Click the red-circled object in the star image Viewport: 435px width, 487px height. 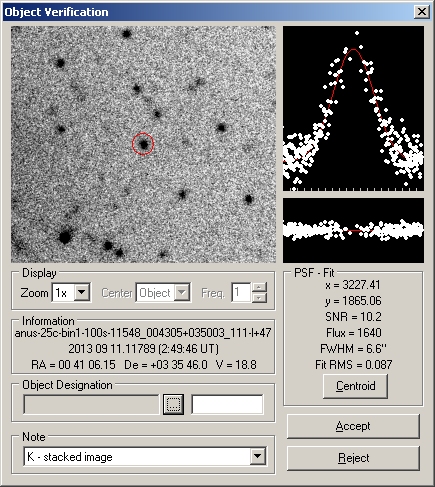tap(143, 144)
